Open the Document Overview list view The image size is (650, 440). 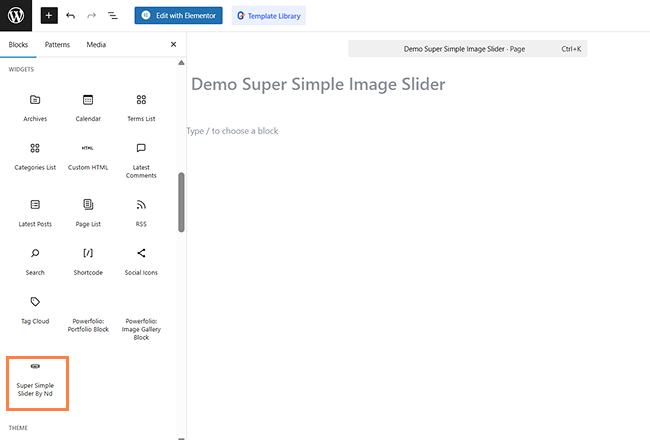click(x=112, y=16)
